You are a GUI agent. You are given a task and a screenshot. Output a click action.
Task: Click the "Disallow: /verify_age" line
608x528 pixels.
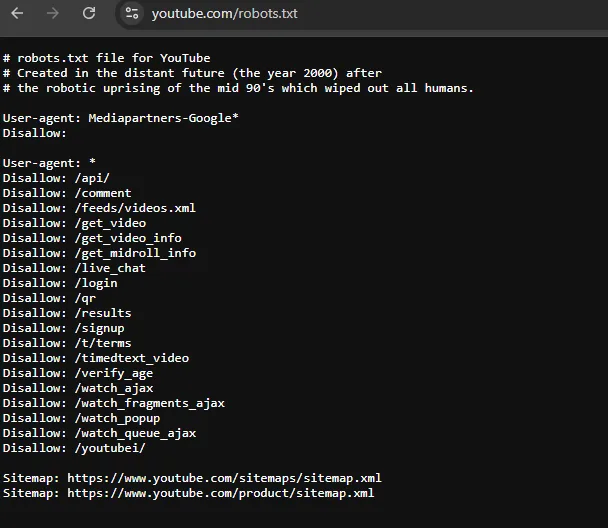78,373
